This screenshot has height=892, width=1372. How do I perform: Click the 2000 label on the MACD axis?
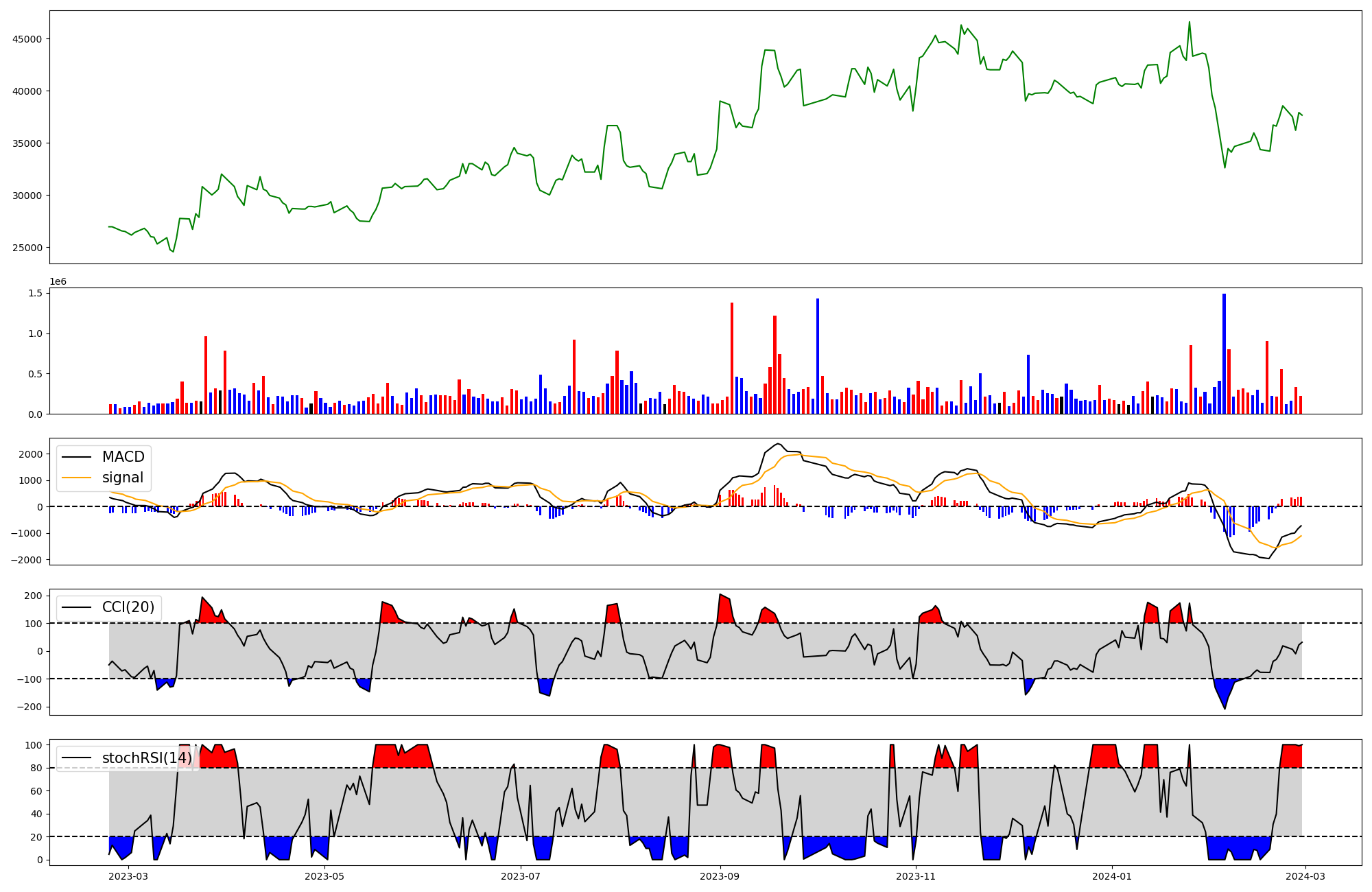pos(31,454)
